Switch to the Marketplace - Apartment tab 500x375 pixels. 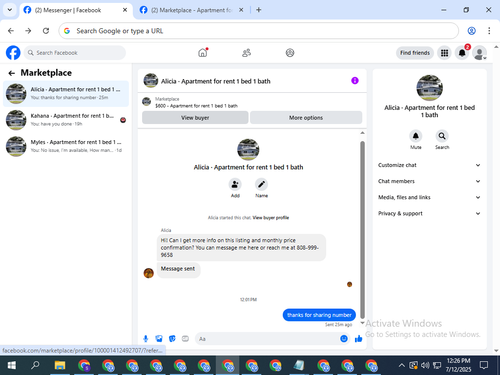pos(191,10)
